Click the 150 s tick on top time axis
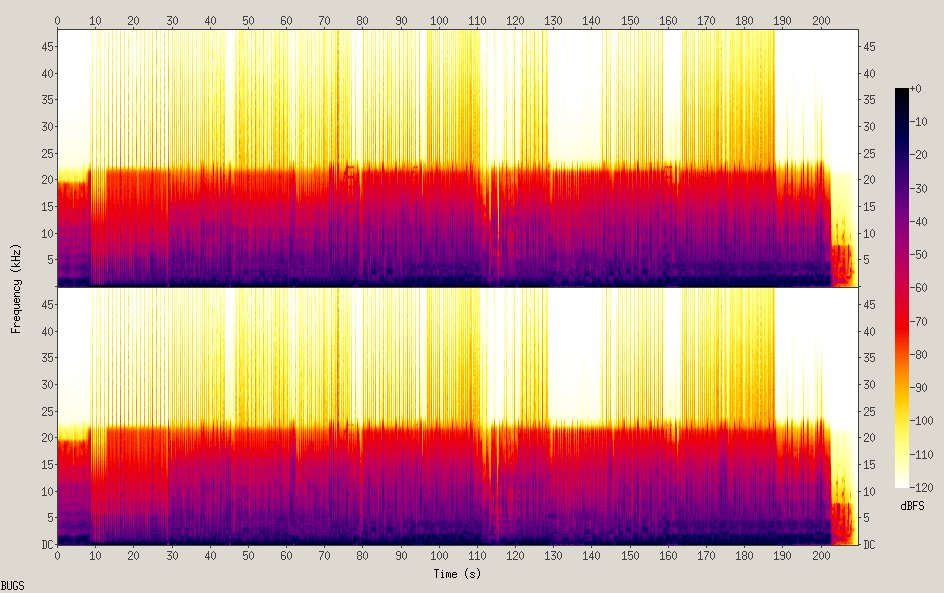This screenshot has height=593, width=944. click(x=629, y=20)
